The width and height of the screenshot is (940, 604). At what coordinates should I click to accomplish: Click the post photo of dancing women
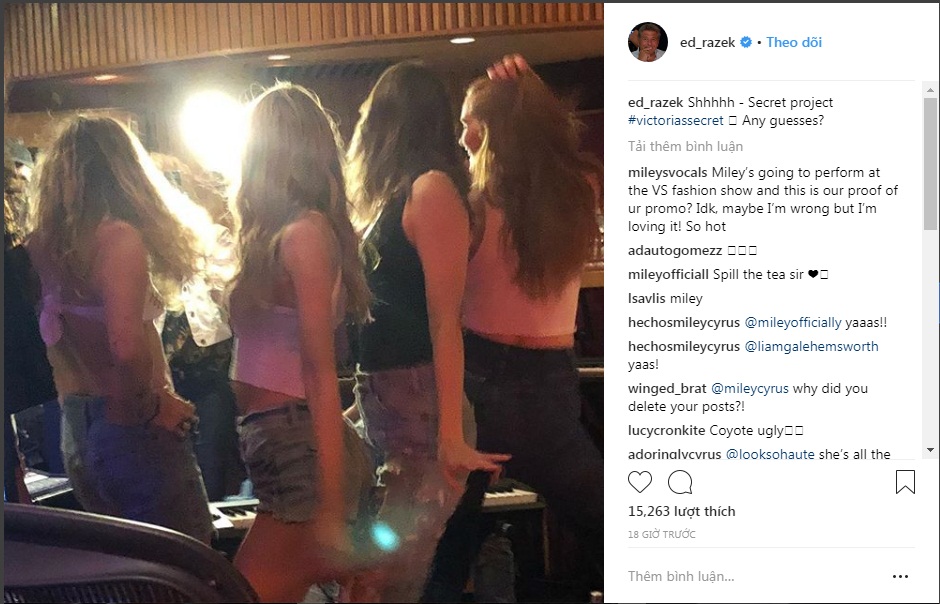[x=302, y=302]
